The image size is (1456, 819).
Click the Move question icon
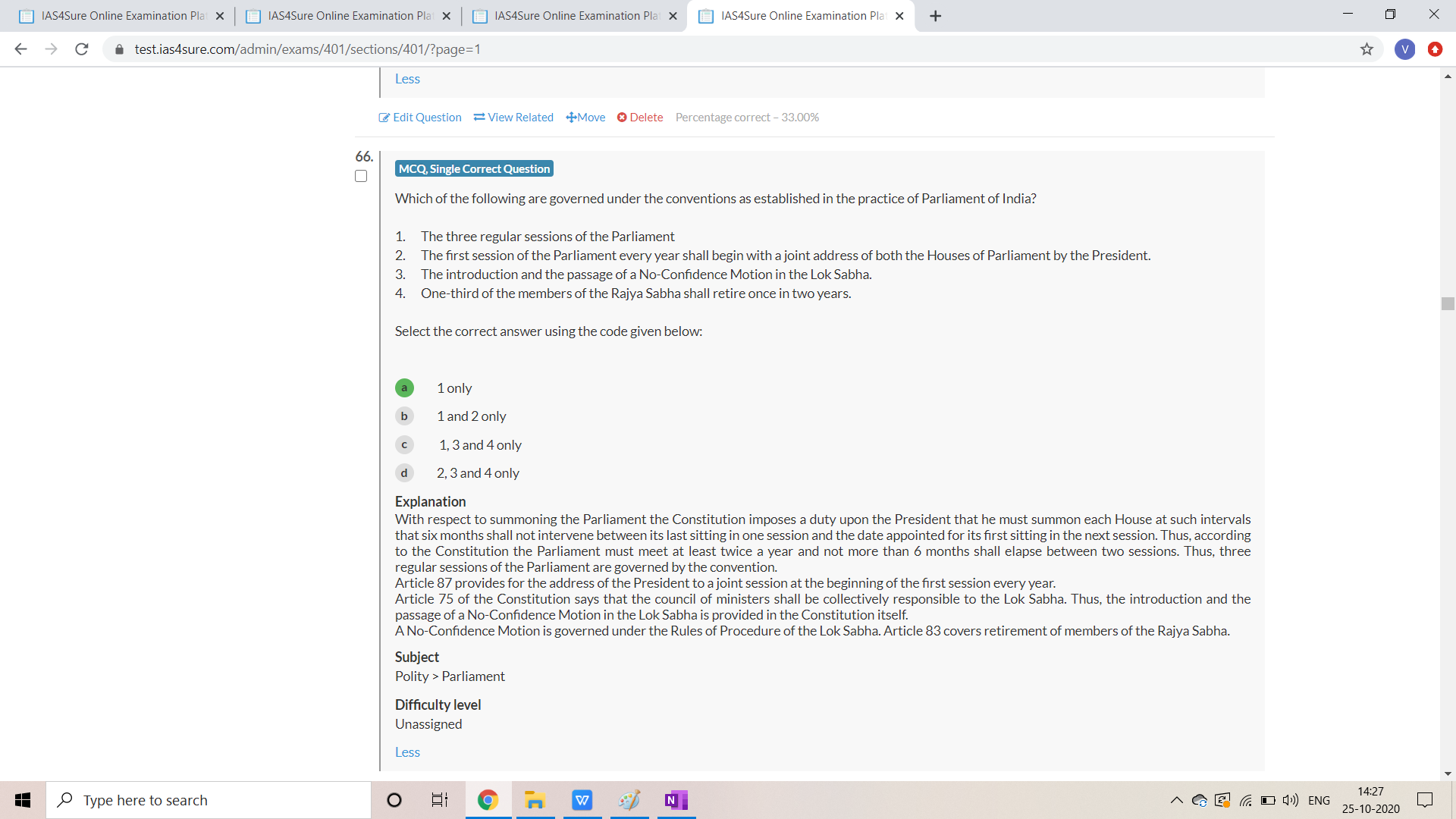571,118
